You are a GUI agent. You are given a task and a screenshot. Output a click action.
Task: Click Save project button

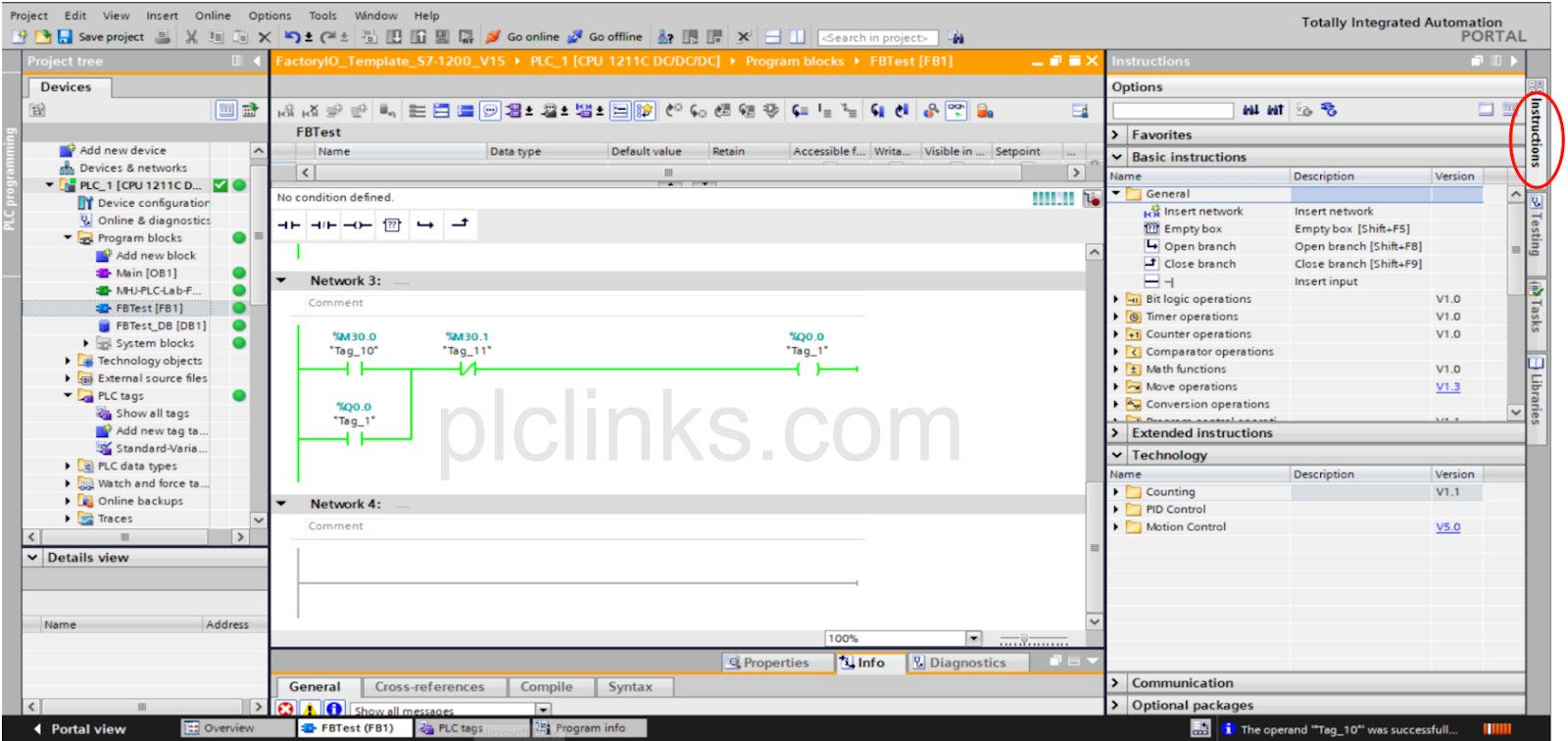pyautogui.click(x=100, y=37)
